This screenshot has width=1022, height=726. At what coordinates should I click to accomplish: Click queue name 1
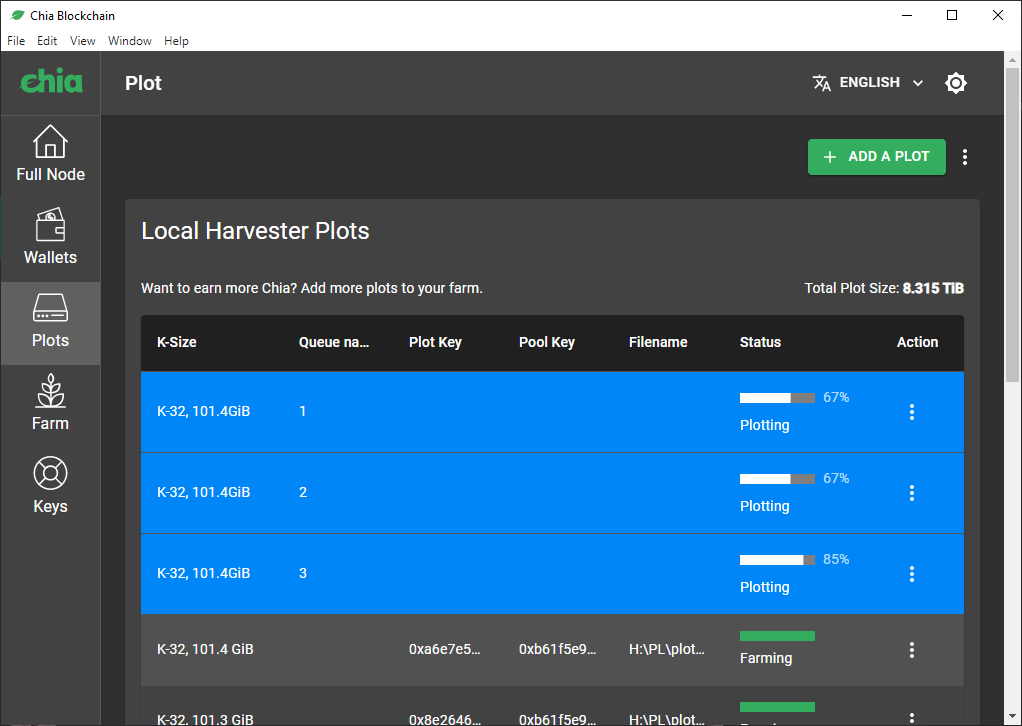tap(302, 411)
